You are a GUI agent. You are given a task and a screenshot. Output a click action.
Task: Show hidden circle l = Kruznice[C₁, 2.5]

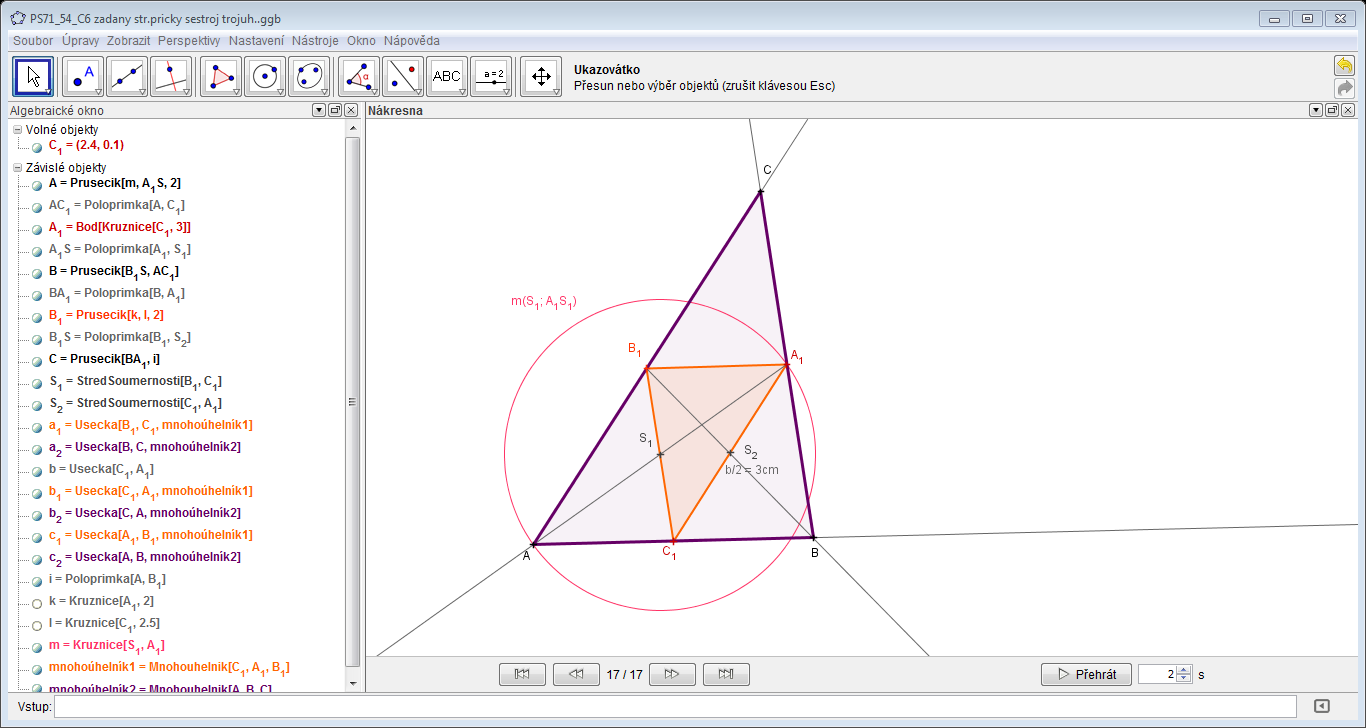37,624
